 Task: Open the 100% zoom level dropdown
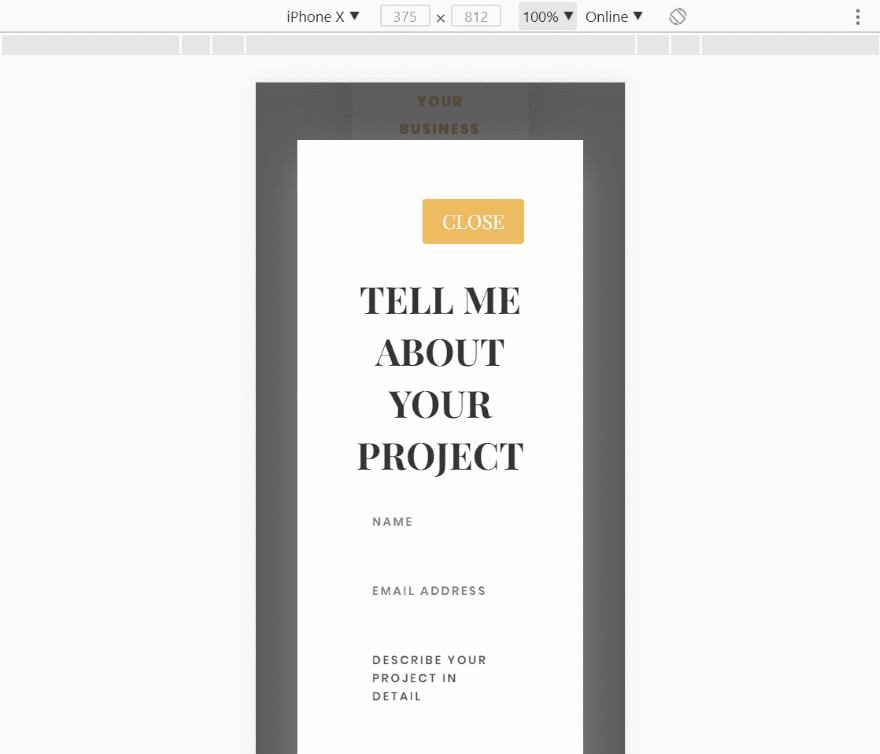click(546, 16)
